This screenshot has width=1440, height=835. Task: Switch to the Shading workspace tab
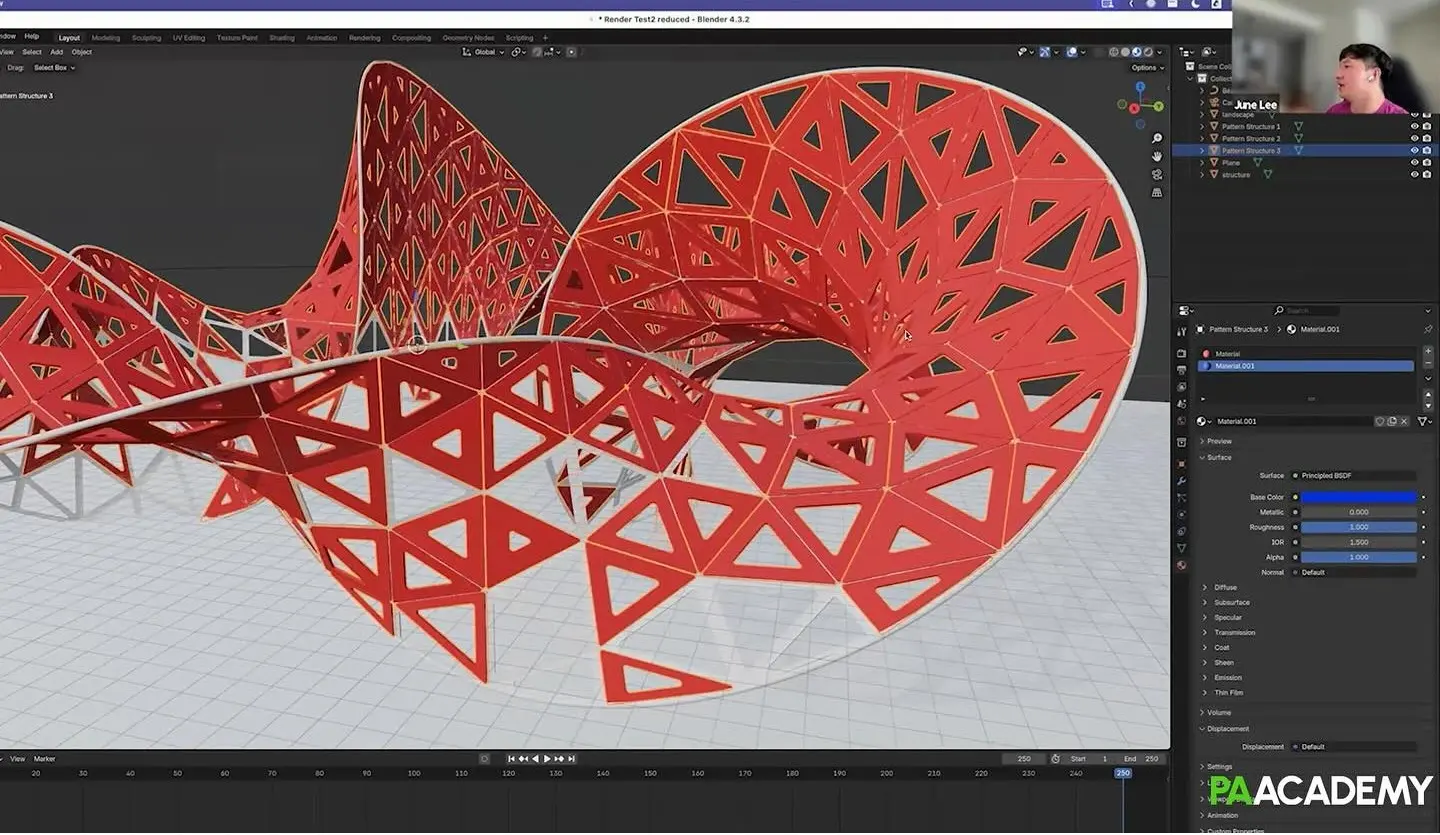pos(282,38)
